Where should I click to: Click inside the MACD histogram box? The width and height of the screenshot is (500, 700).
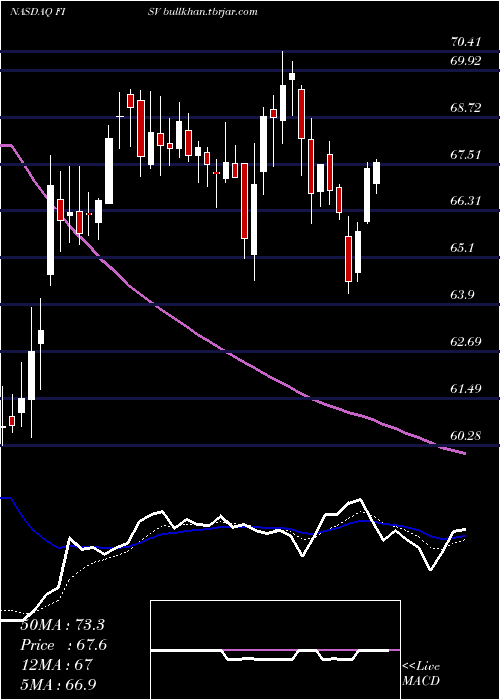[275, 650]
